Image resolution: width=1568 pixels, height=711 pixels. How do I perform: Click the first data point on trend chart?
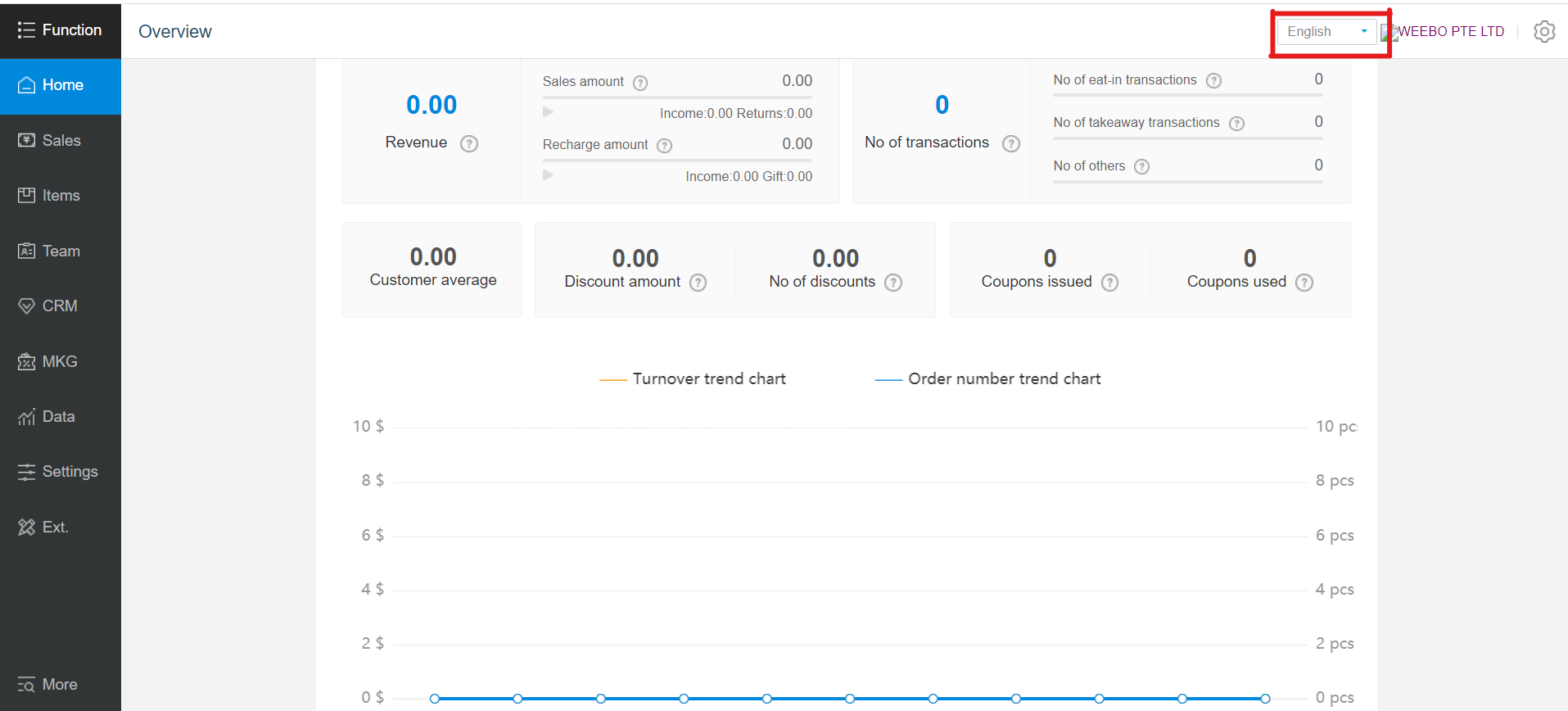[435, 699]
